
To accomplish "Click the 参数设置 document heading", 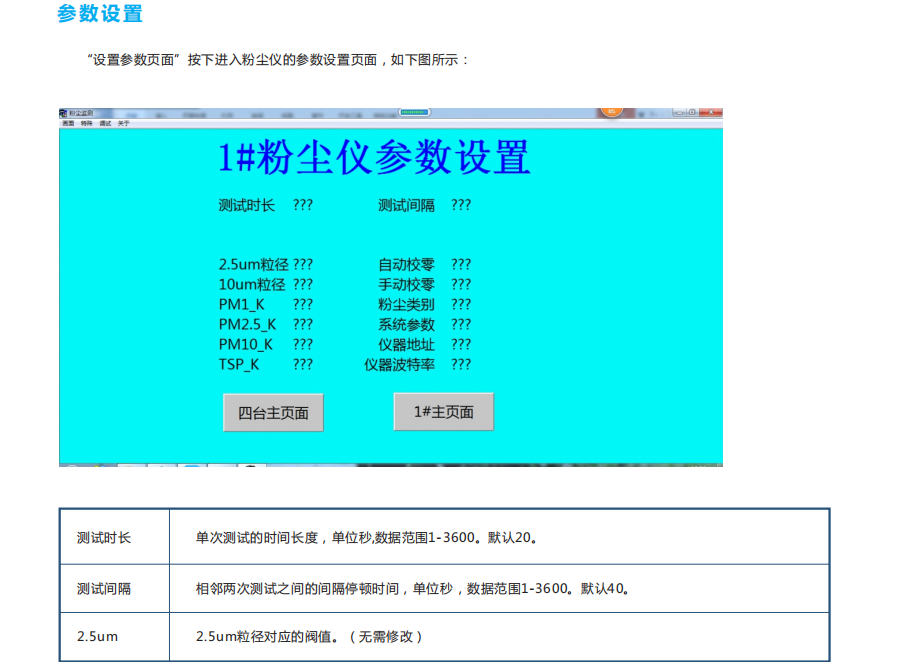I will [x=100, y=13].
